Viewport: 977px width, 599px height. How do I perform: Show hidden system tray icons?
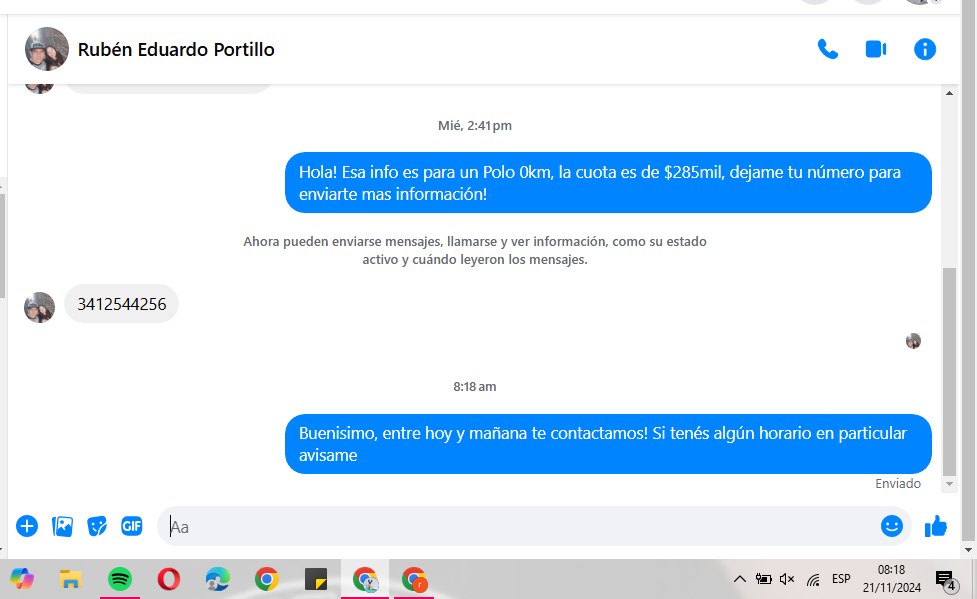pyautogui.click(x=740, y=579)
